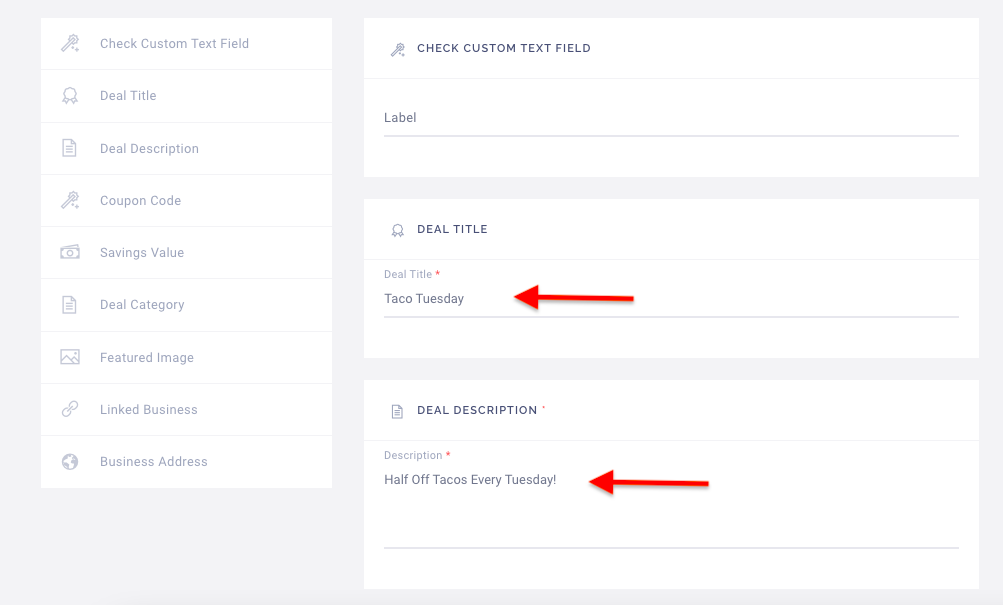The height and width of the screenshot is (605, 1003).
Task: Open Featured Image section from sidebar
Action: click(x=147, y=357)
